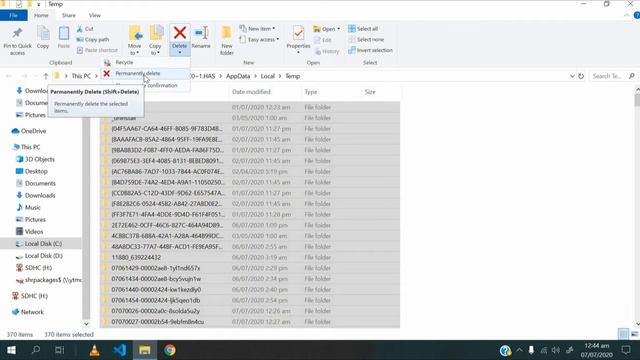
Task: Select Videos in navigation pane
Action: click(x=34, y=231)
